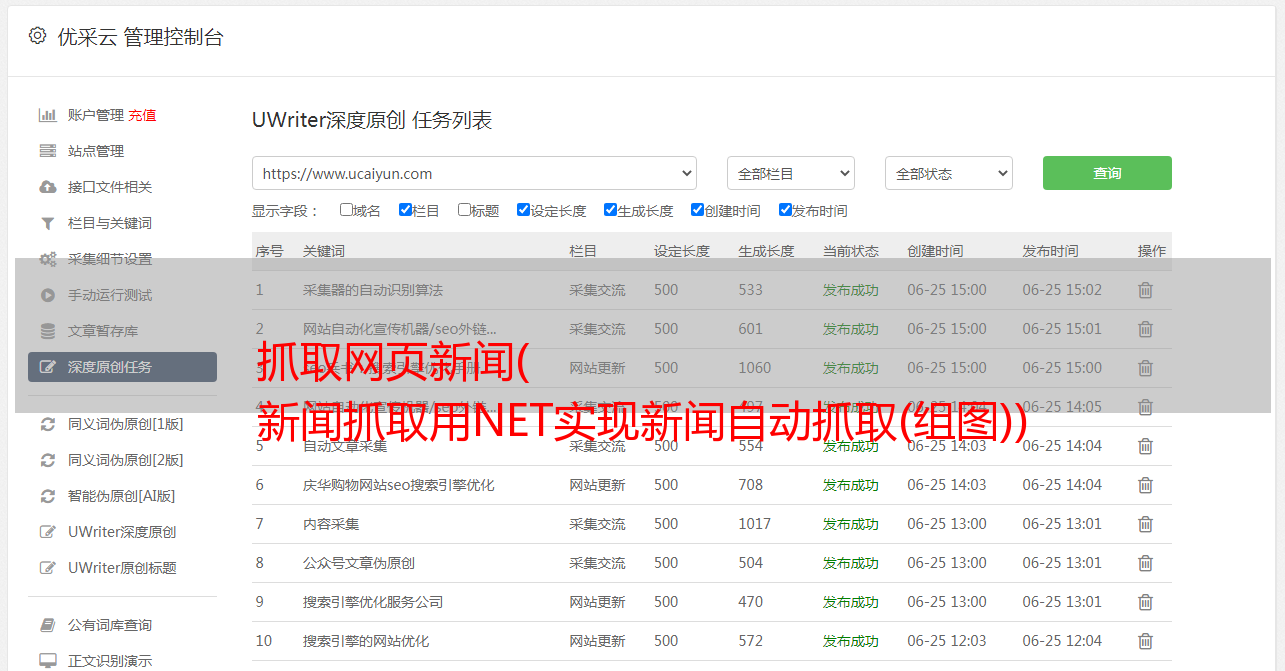The width and height of the screenshot is (1285, 671).
Task: Expand the 全部栏目 dropdown
Action: click(x=790, y=173)
